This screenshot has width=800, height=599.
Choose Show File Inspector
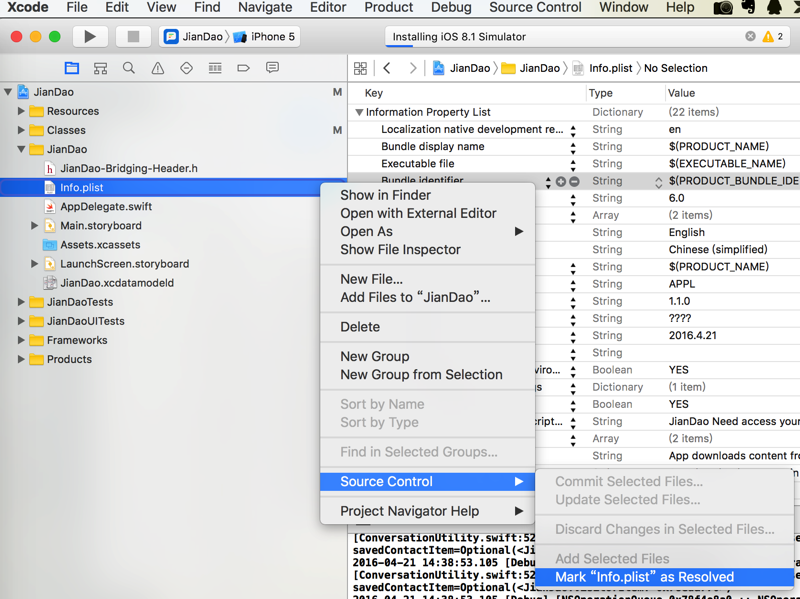pyautogui.click(x=428, y=249)
